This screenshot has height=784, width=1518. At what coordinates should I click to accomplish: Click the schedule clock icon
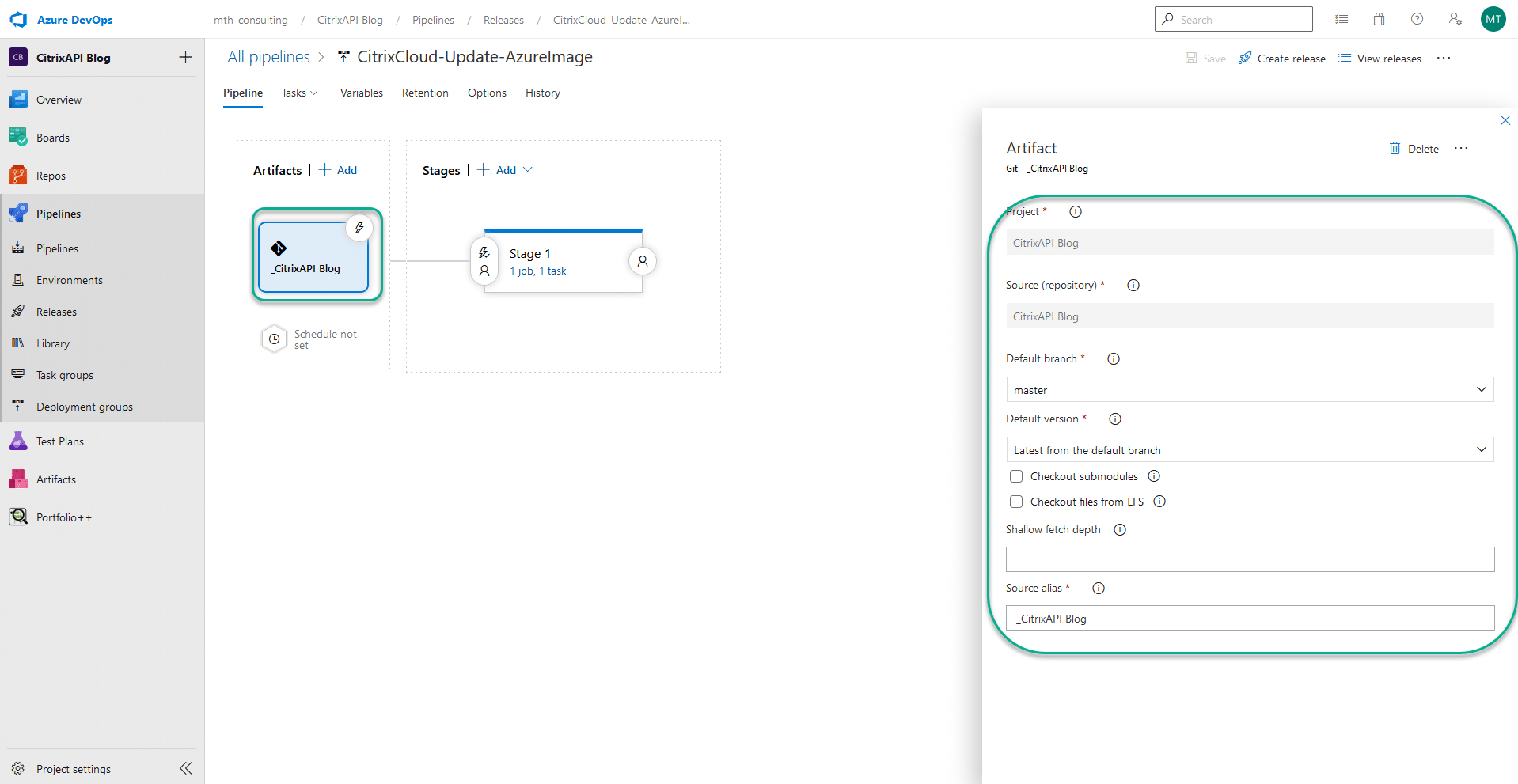coord(274,339)
